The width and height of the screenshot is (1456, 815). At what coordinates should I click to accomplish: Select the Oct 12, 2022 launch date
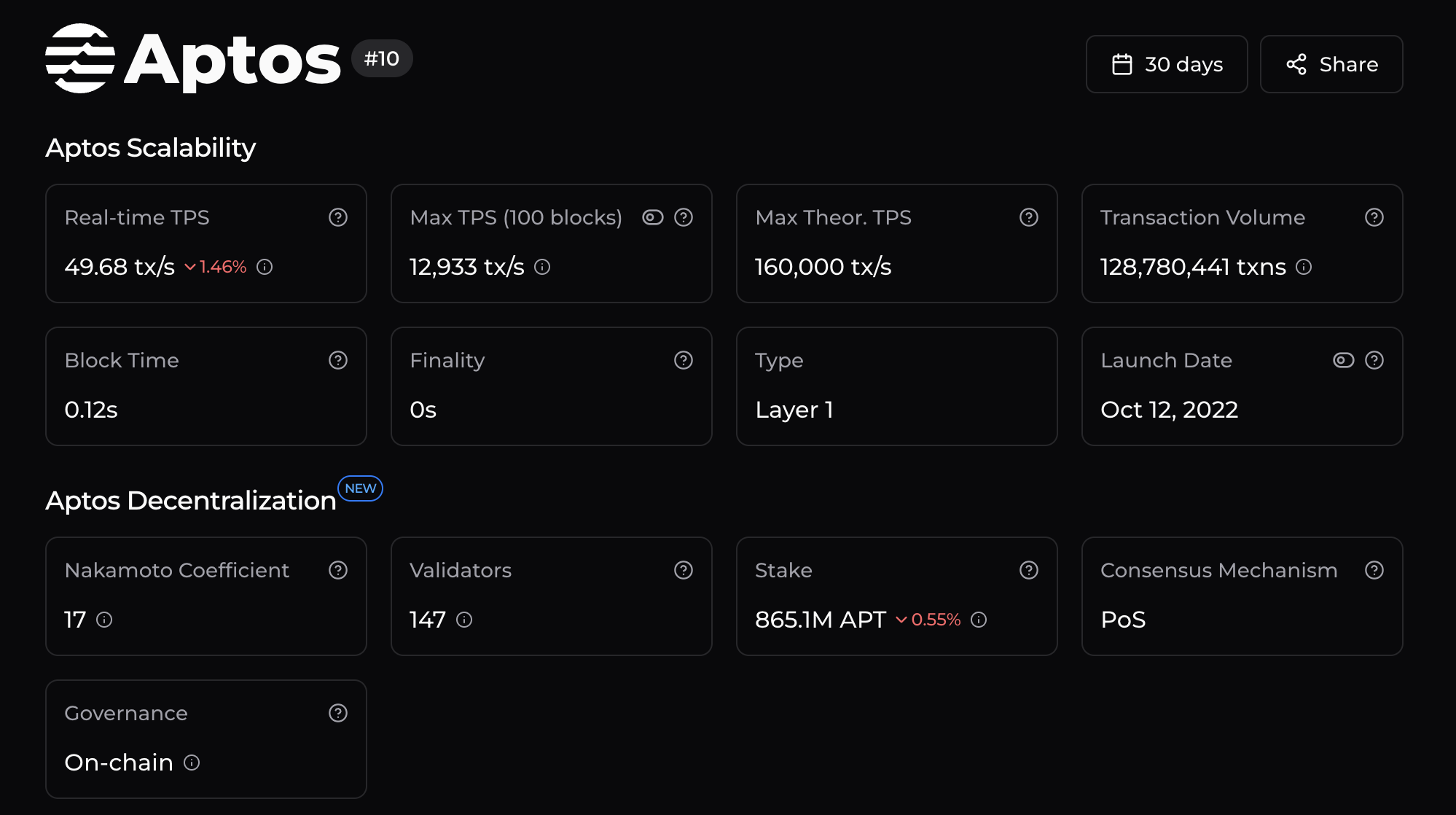click(1170, 410)
